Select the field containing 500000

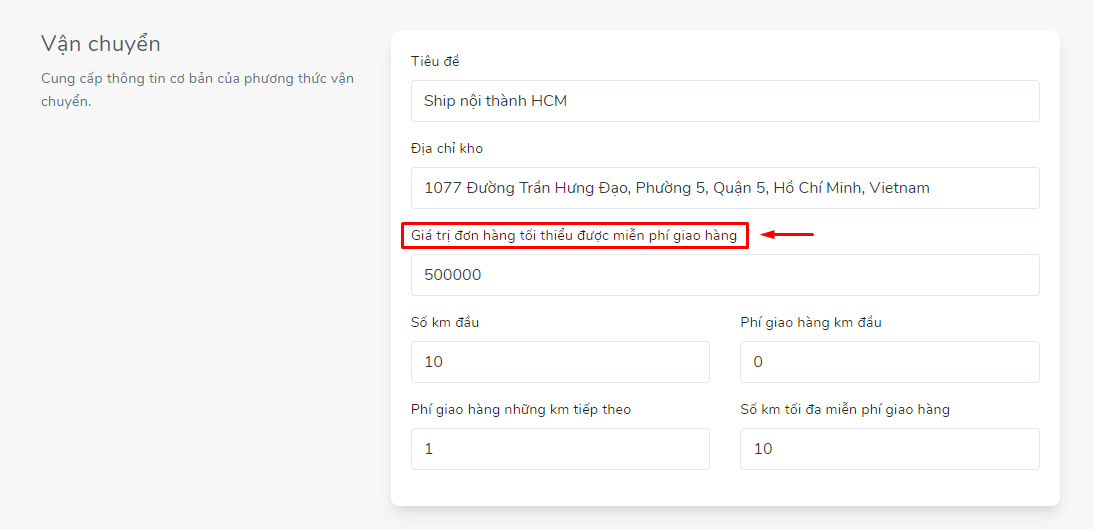[725, 275]
